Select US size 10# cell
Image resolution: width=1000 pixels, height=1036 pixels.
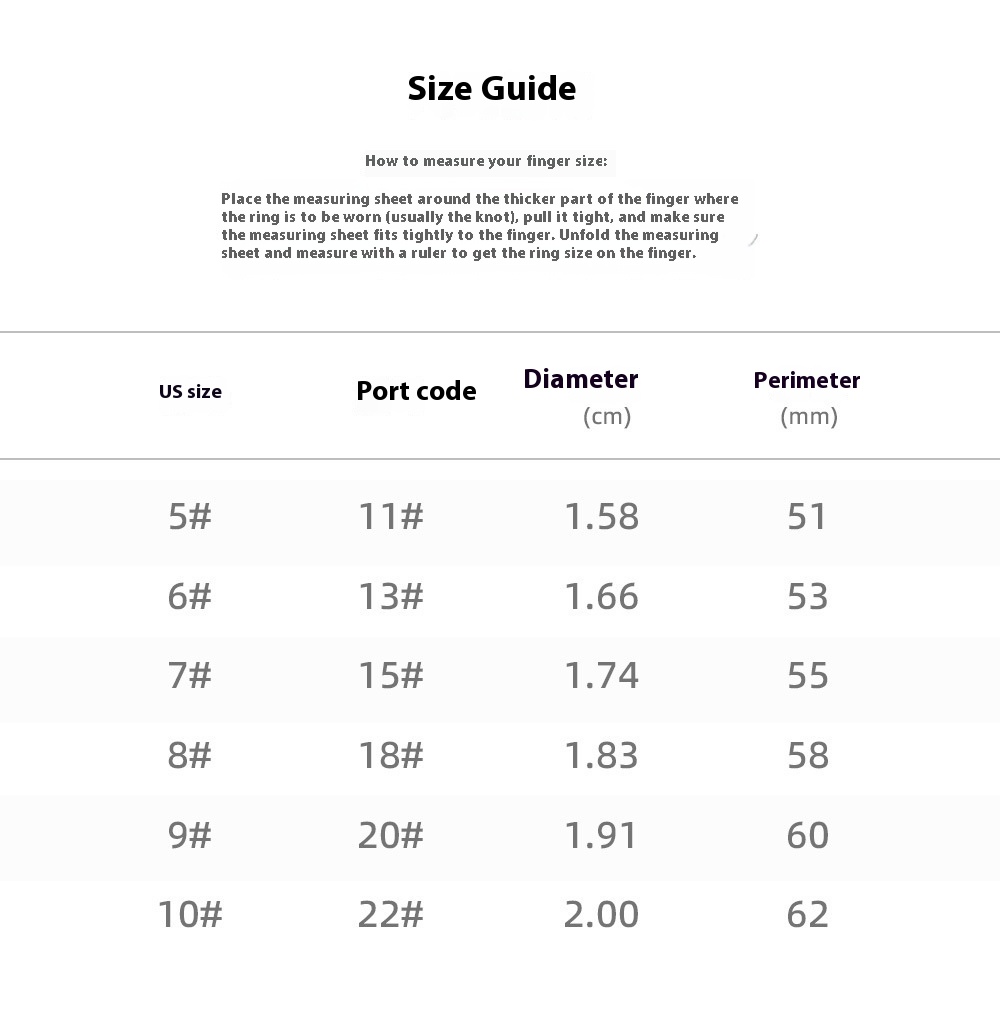click(190, 914)
